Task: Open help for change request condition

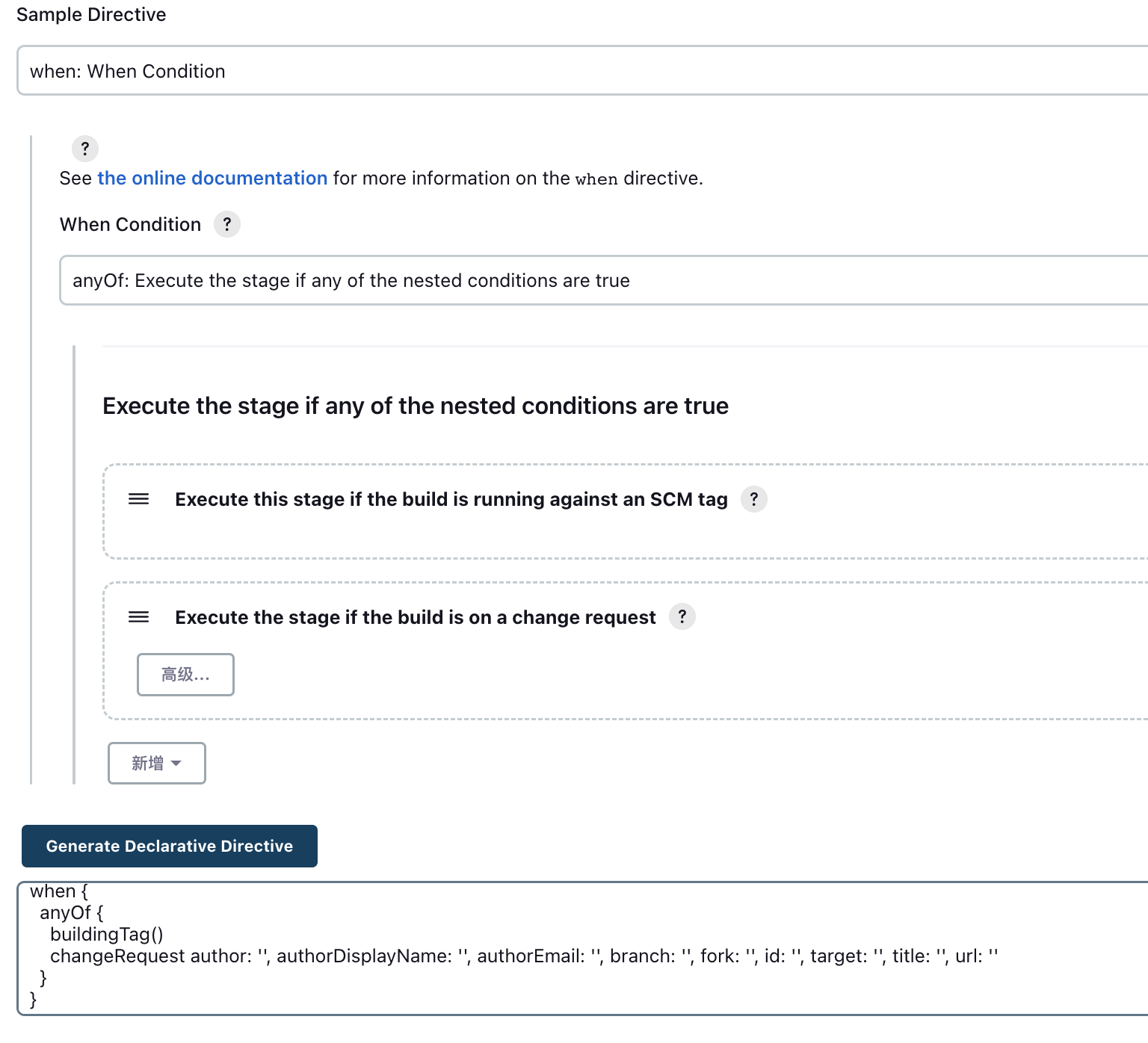Action: click(682, 617)
